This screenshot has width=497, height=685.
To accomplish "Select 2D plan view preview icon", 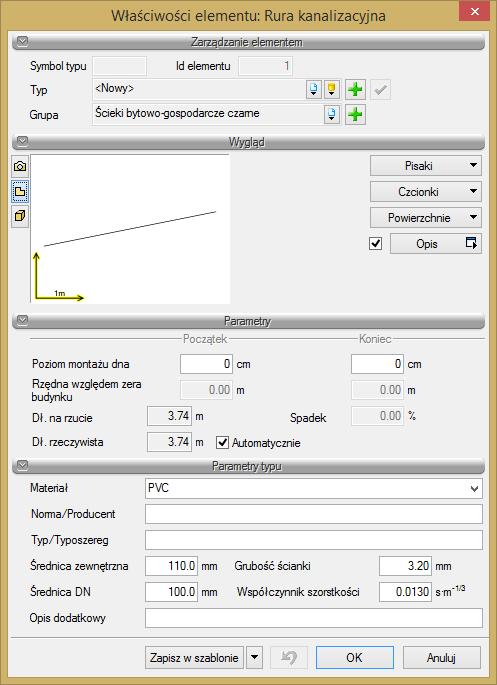I will pyautogui.click(x=20, y=191).
